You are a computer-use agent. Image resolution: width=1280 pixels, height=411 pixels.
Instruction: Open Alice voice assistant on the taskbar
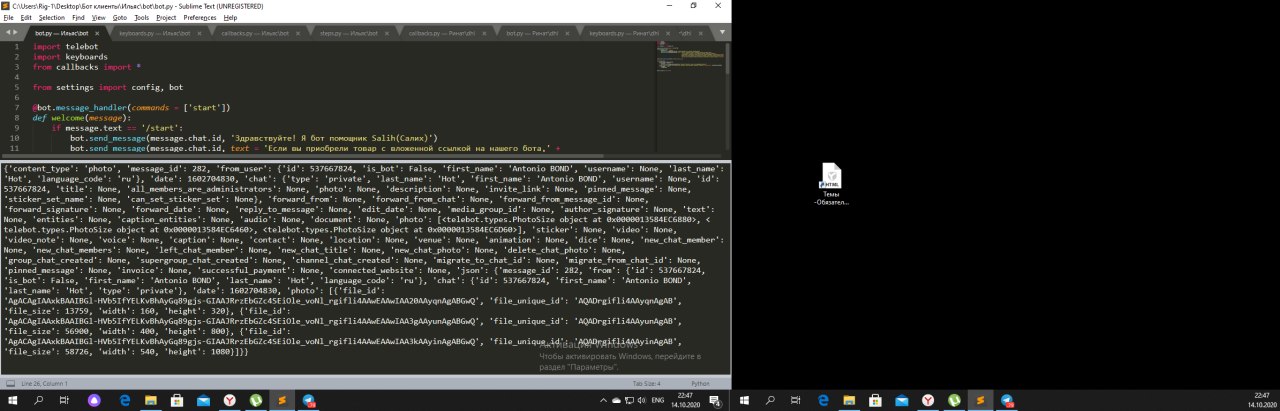click(x=94, y=400)
